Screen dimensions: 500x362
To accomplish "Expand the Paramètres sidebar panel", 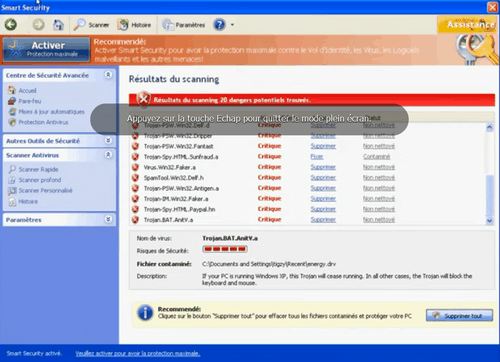I will click(108, 219).
